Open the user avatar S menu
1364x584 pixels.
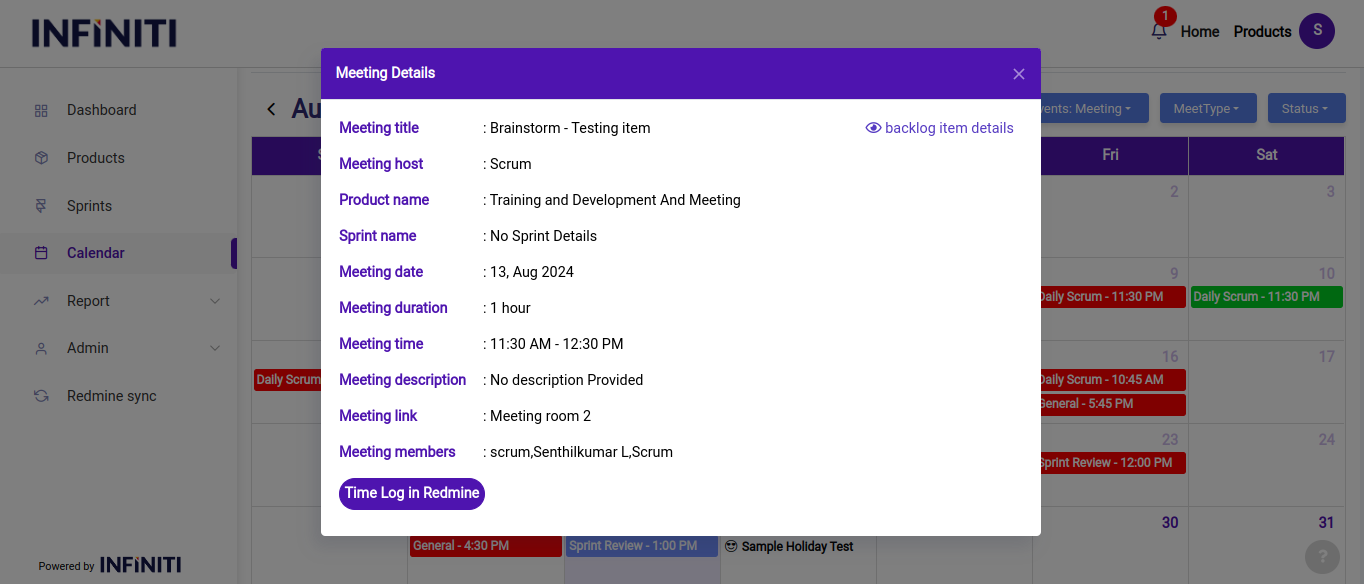coord(1316,31)
